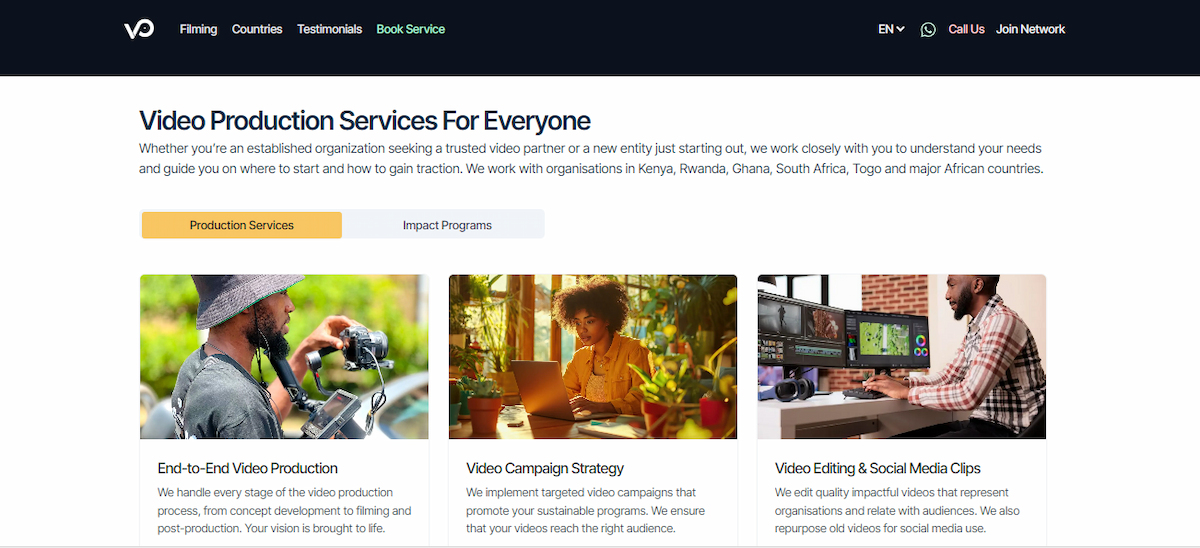Screen dimensions: 1200x548
Task: Open the video editor at monitors image
Action: pos(902,357)
